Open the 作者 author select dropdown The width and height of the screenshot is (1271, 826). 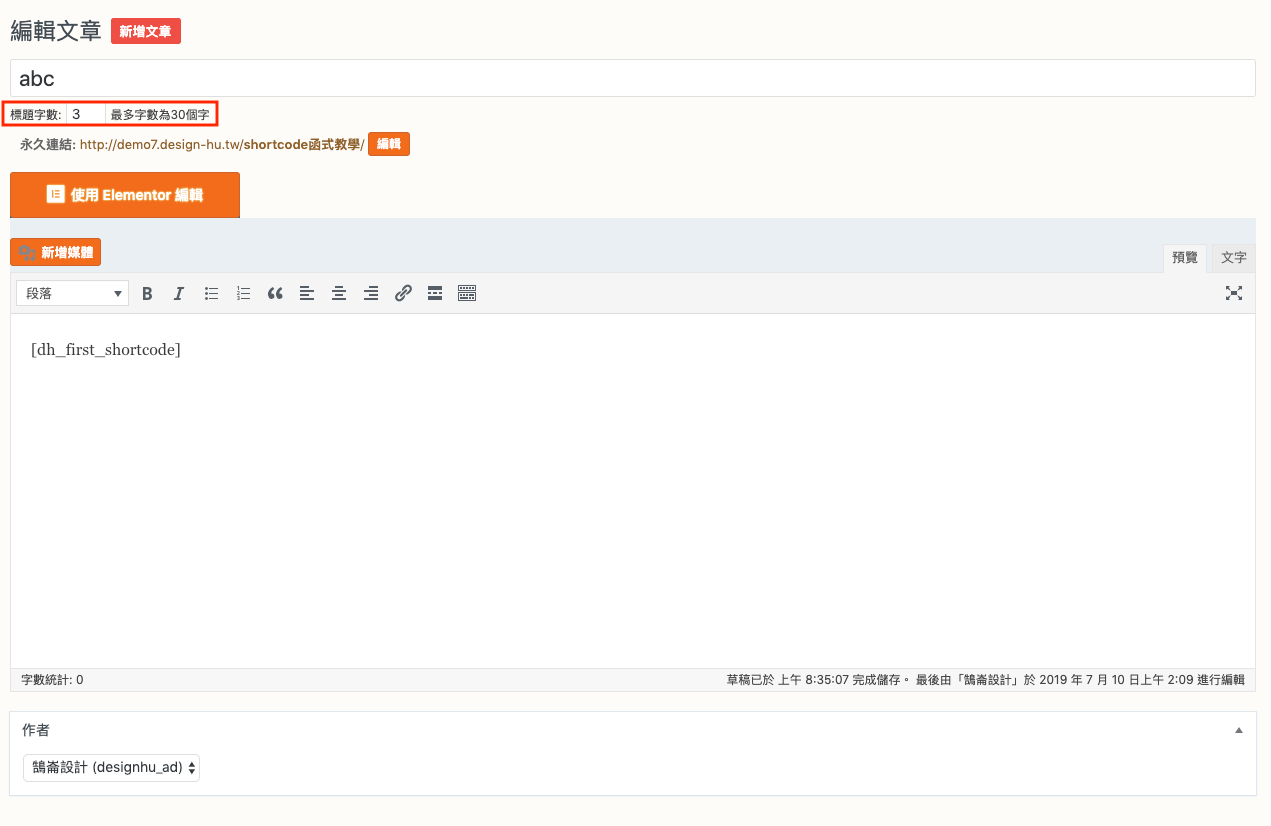pyautogui.click(x=111, y=768)
